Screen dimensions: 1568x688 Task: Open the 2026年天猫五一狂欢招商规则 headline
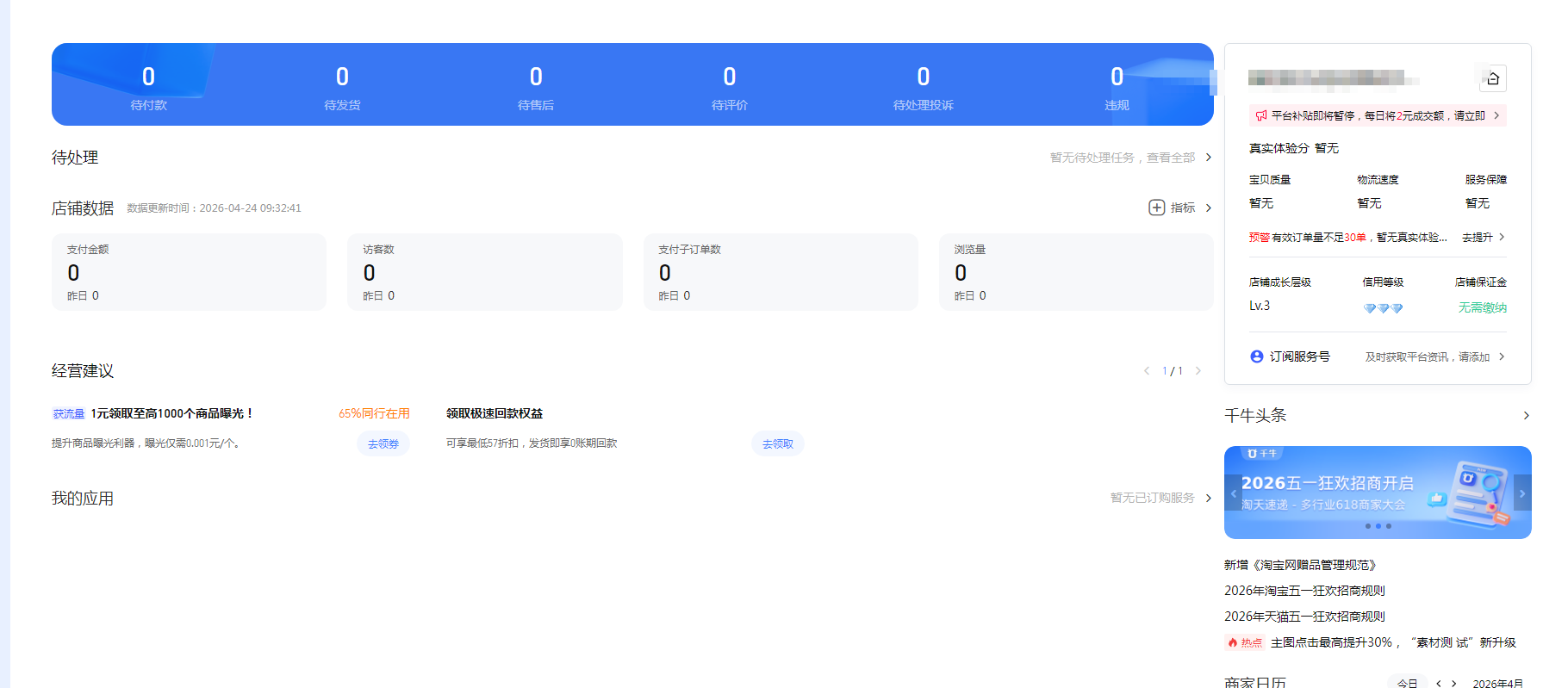pyautogui.click(x=1304, y=617)
